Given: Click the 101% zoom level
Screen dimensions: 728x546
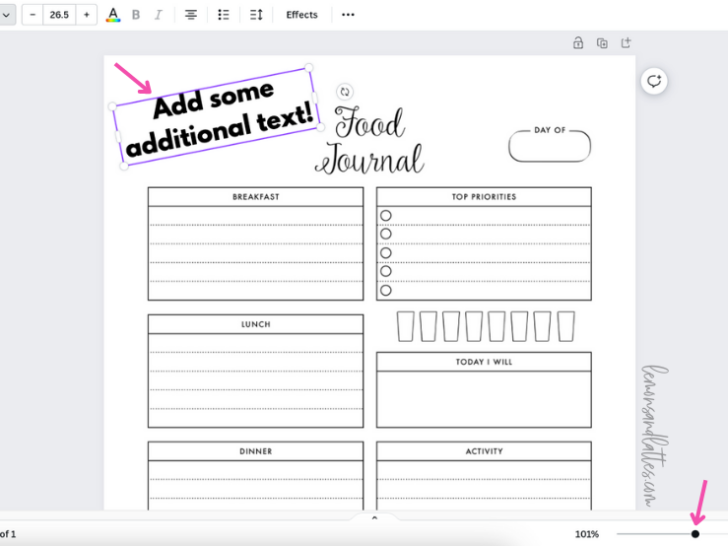Looking at the screenshot, I should [x=587, y=534].
